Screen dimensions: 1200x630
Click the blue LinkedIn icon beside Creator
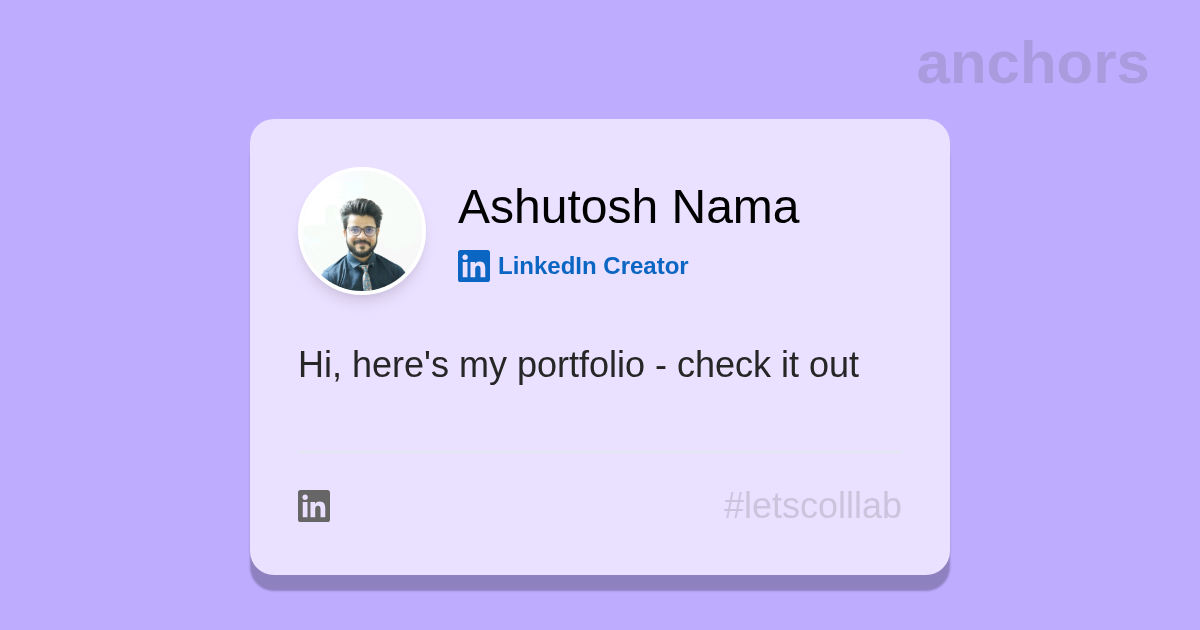pos(474,266)
